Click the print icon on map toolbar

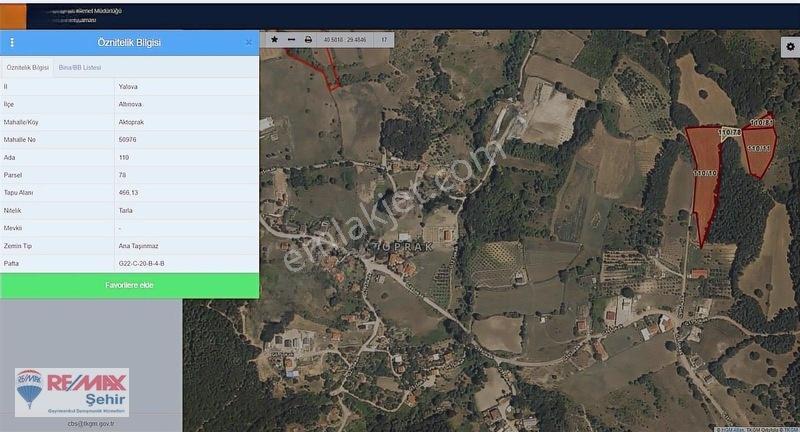point(308,39)
